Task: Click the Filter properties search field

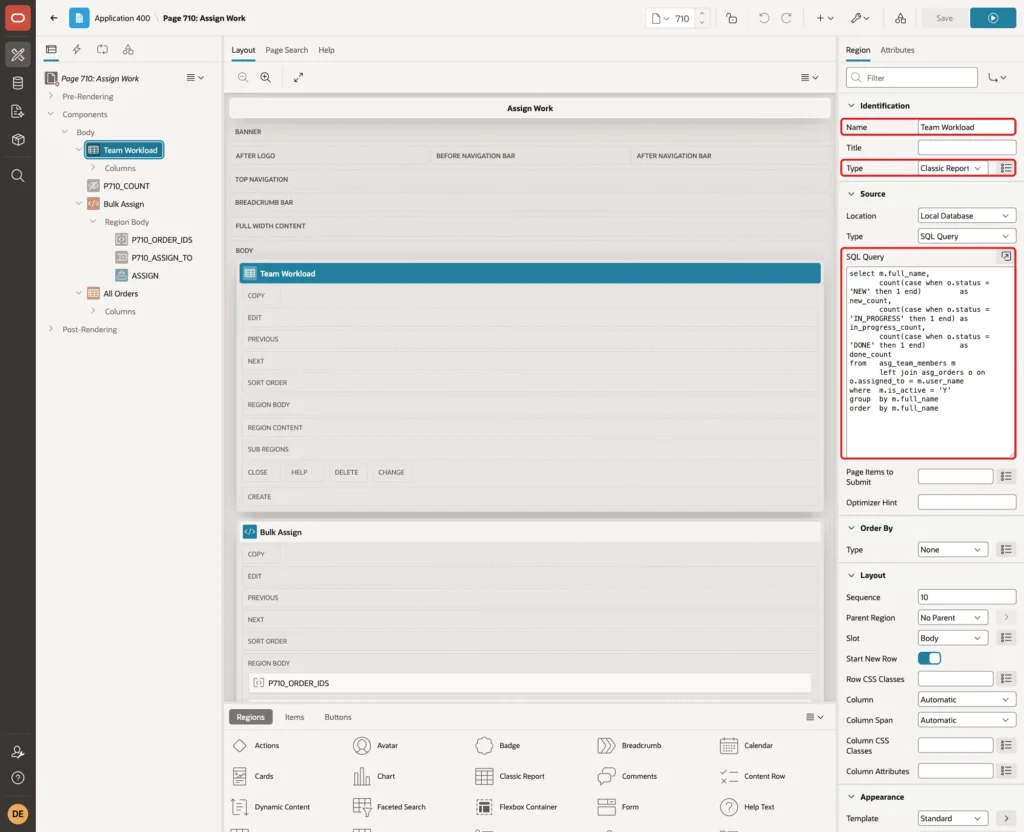Action: point(912,78)
